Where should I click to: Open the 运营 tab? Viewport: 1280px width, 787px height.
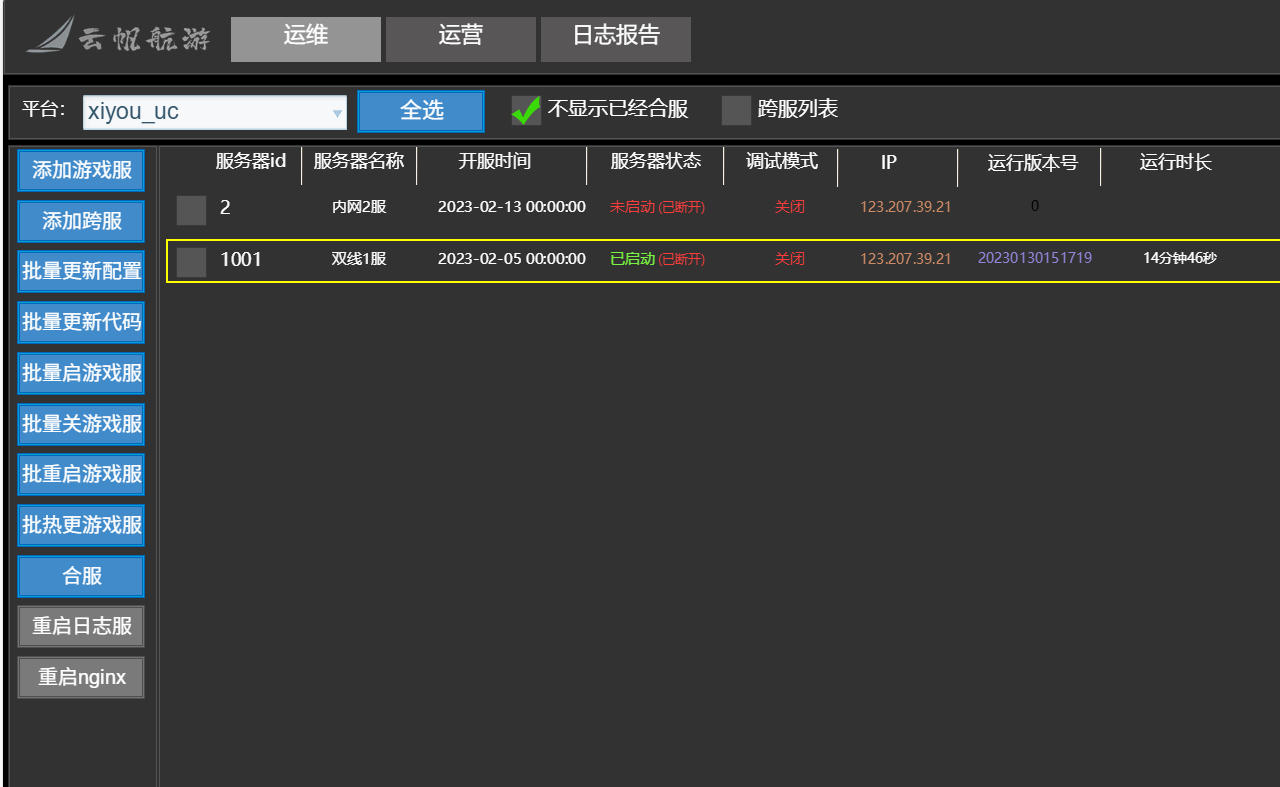460,38
